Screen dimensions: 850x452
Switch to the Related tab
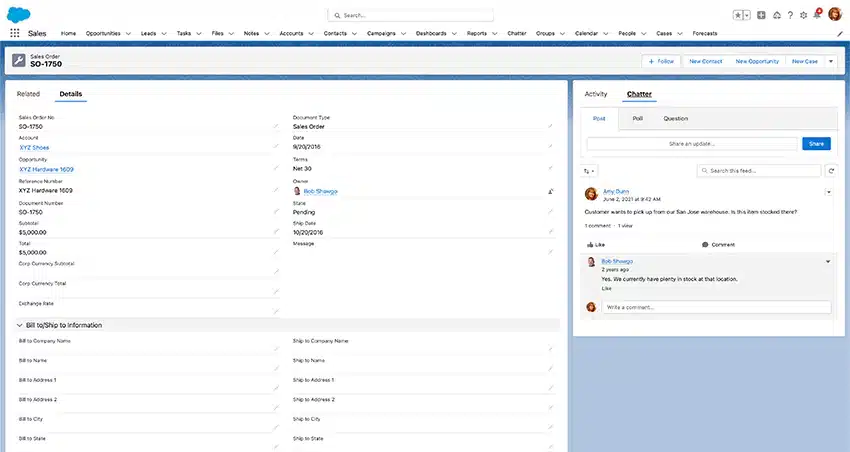28,94
